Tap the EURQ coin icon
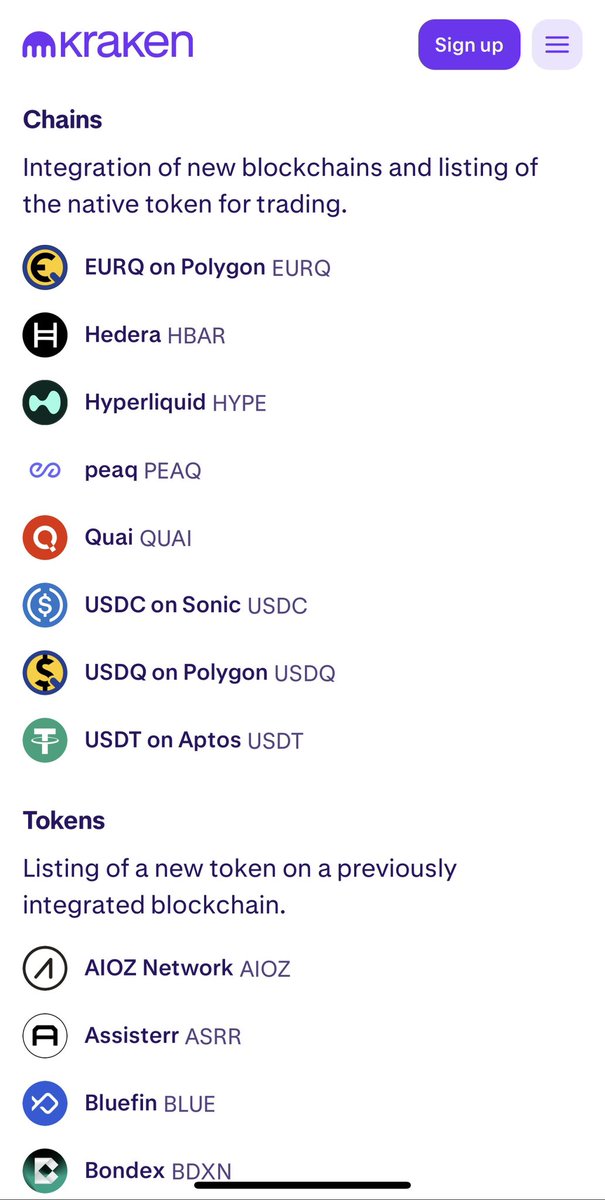Screen dimensions: 605x1200 45,268
